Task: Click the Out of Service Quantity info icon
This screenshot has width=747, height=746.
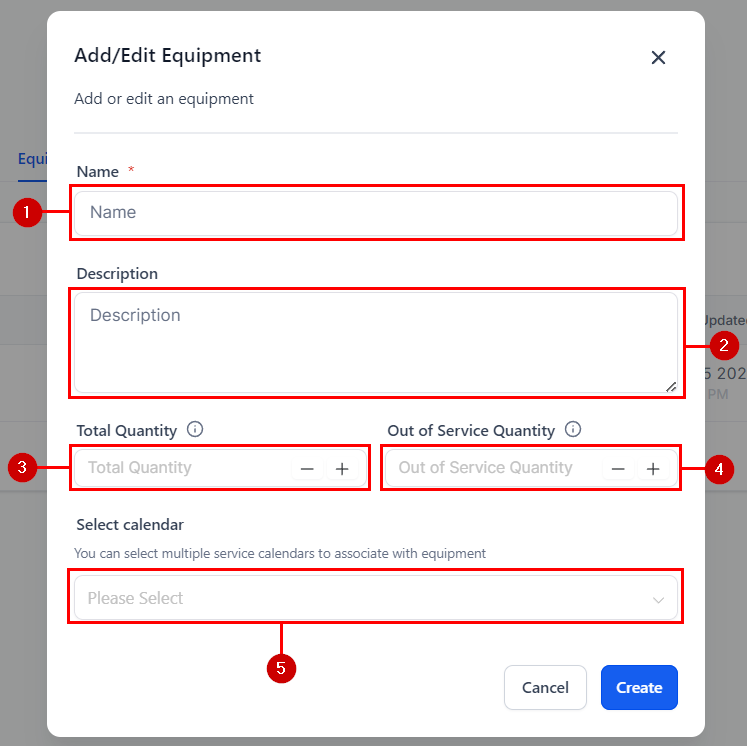Action: tap(573, 430)
